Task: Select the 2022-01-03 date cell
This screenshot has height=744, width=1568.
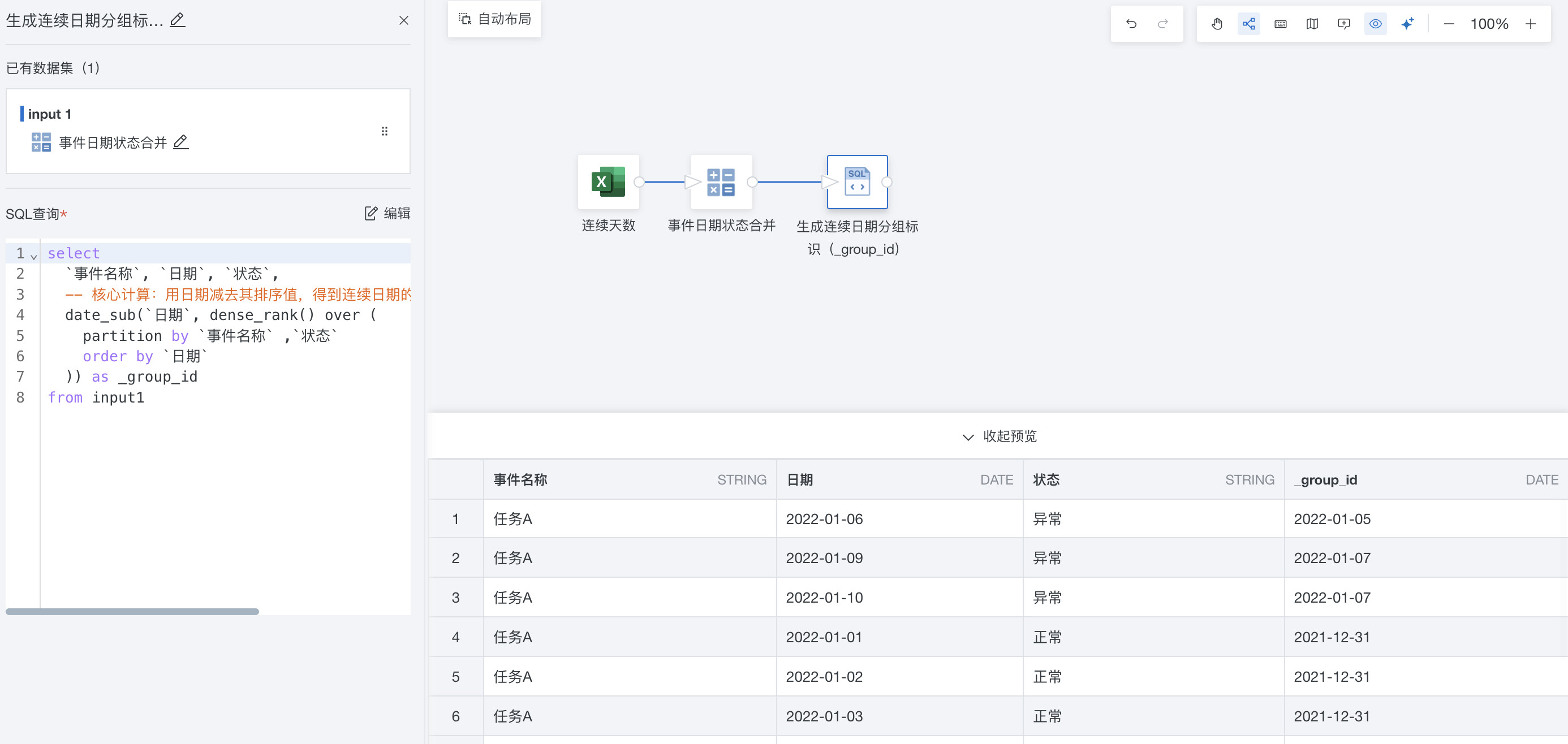Action: 899,716
